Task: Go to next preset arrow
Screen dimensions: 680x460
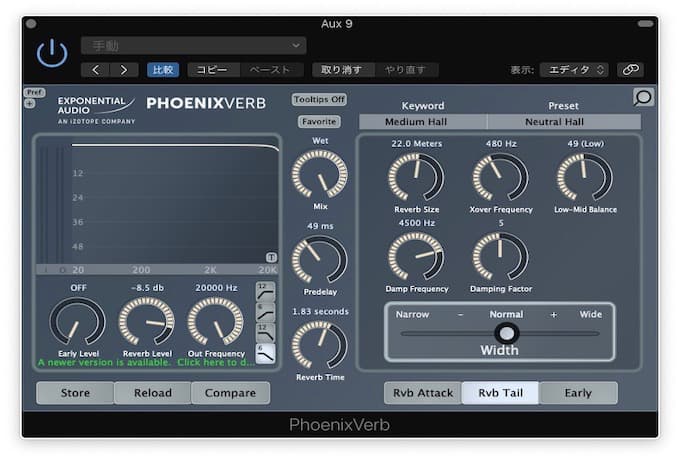Action: [x=124, y=70]
